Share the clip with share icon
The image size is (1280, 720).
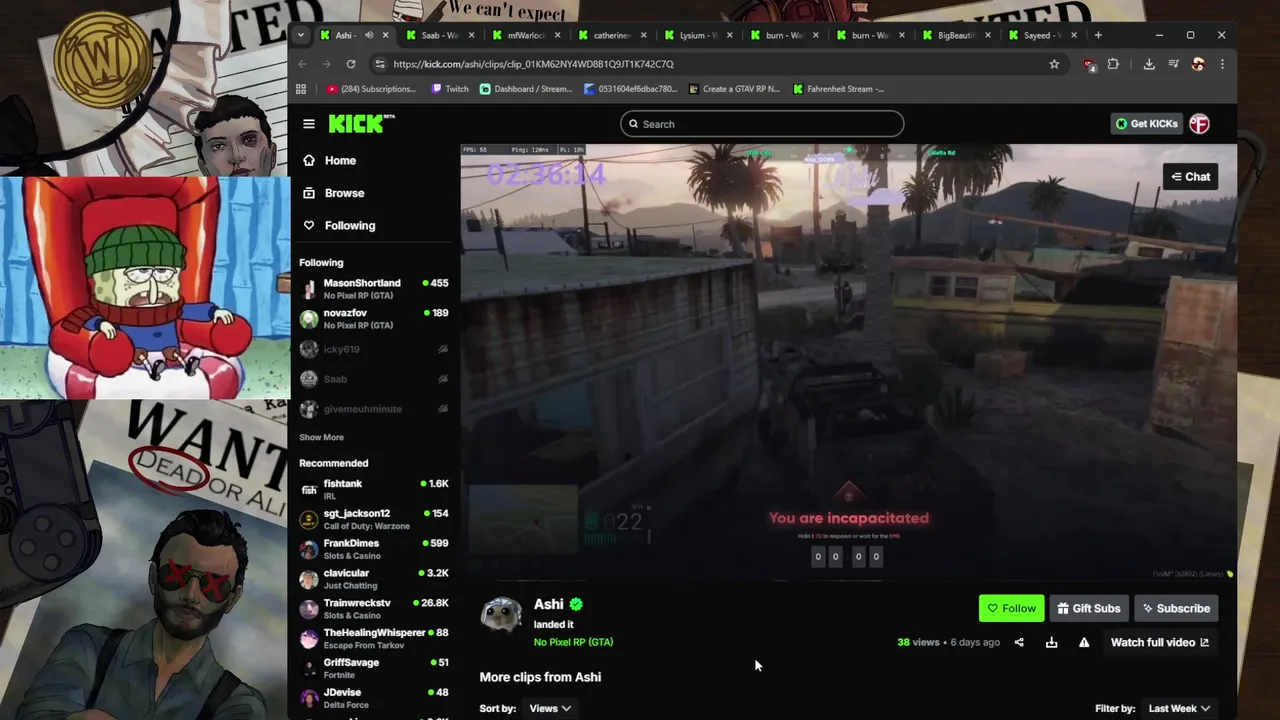1019,643
